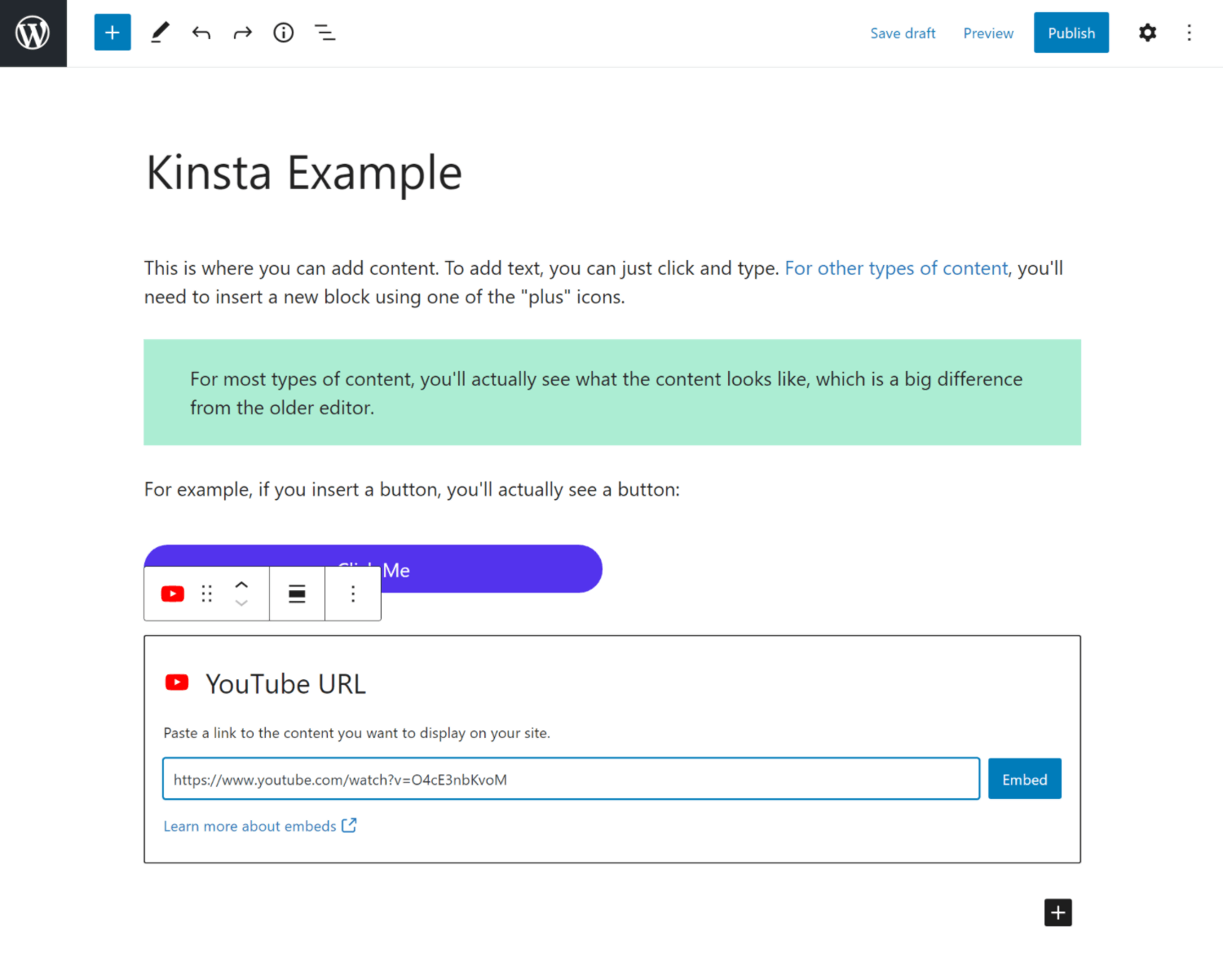
Task: Click the YouTube logo beside YouTube URL heading
Action: pyautogui.click(x=177, y=682)
